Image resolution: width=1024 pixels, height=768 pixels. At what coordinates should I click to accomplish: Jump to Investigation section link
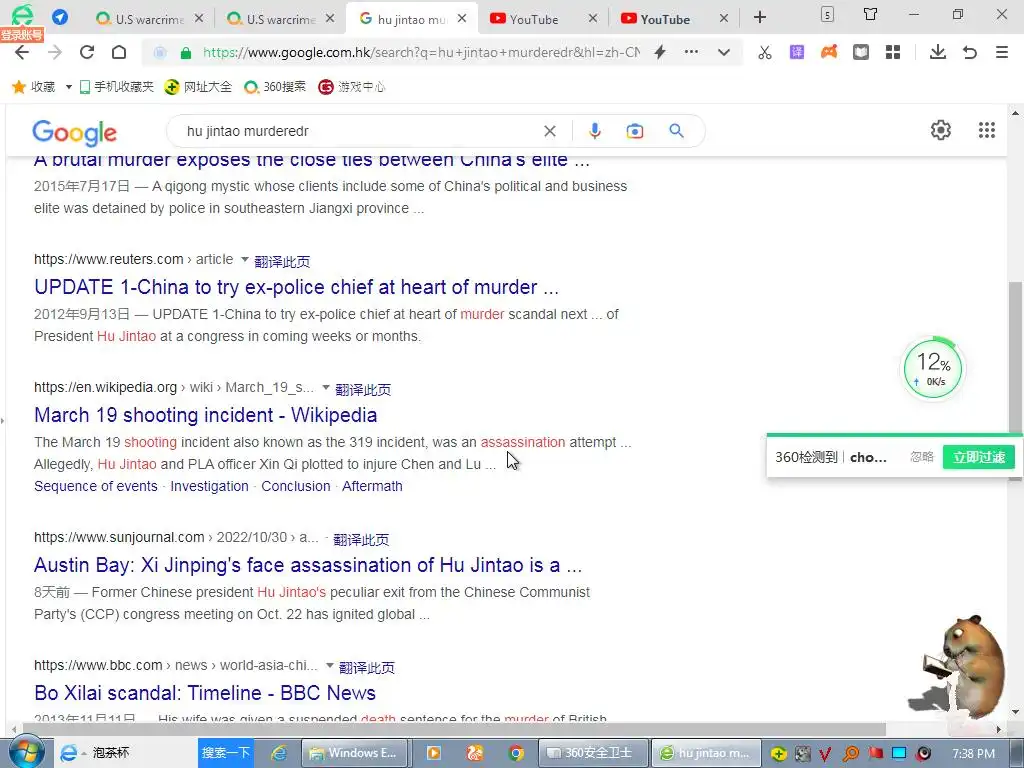(210, 487)
